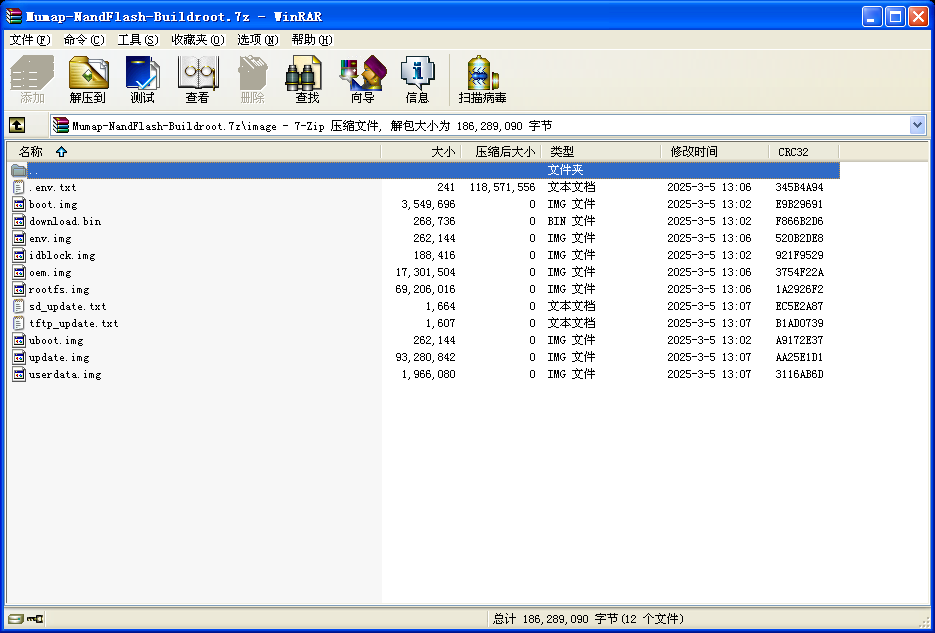Screen dimensions: 935x633
Task: Sort by 类型 column header
Action: click(x=600, y=151)
